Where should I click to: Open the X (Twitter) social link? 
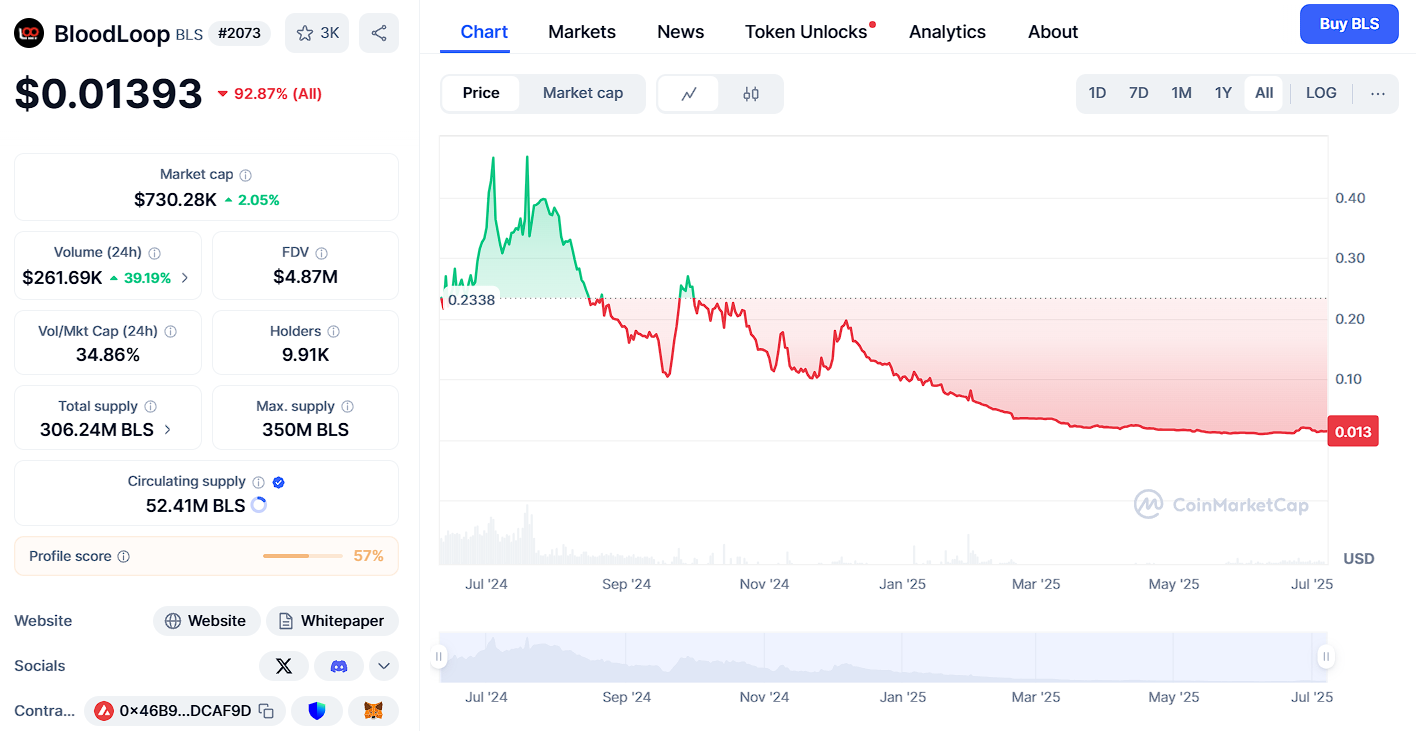(x=284, y=666)
